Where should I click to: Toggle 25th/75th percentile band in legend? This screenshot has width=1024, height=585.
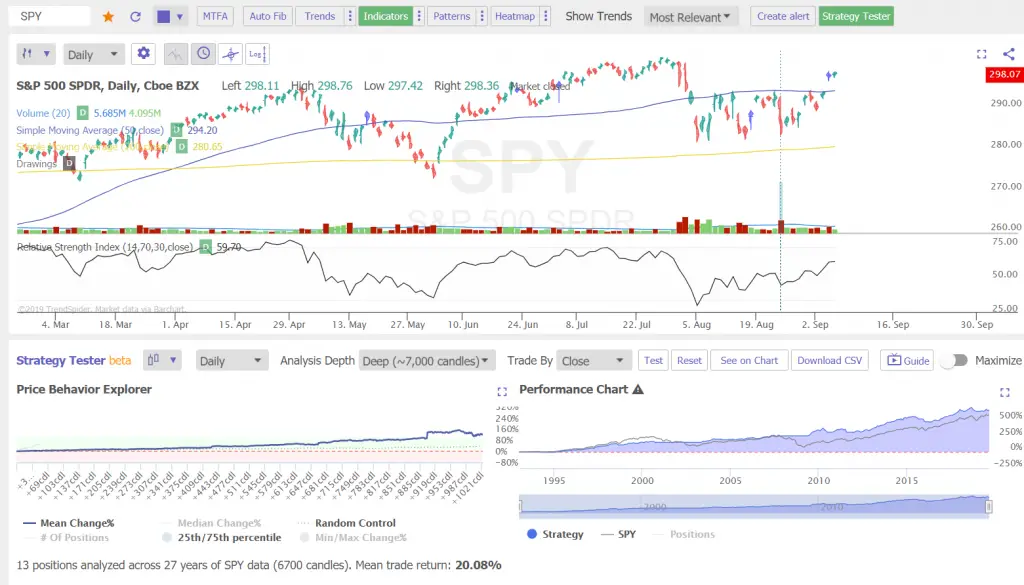coord(221,537)
